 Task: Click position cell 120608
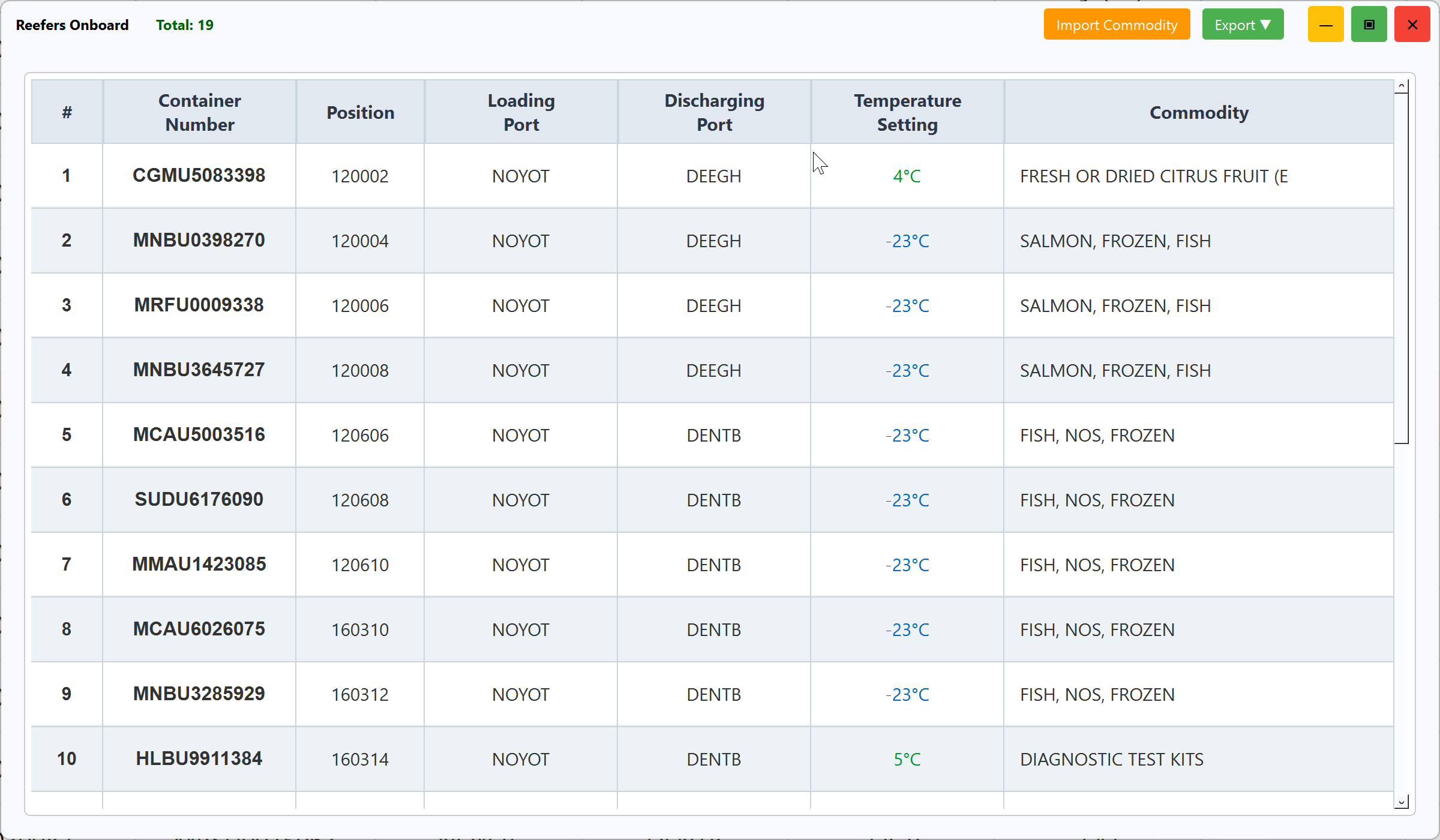click(360, 500)
